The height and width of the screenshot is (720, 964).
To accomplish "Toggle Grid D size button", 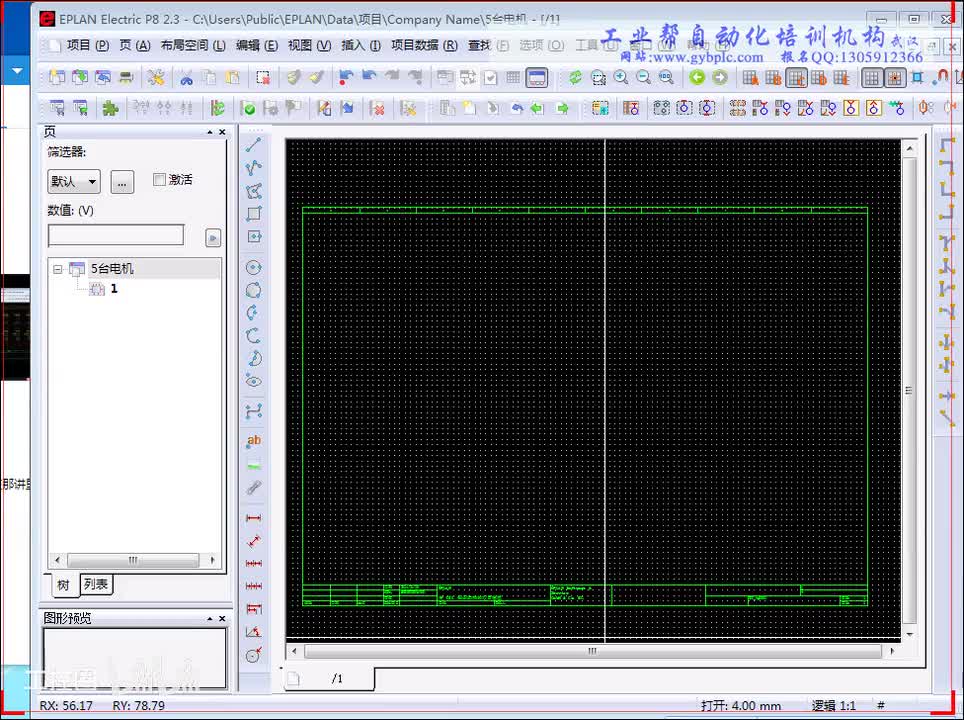I will coord(818,78).
